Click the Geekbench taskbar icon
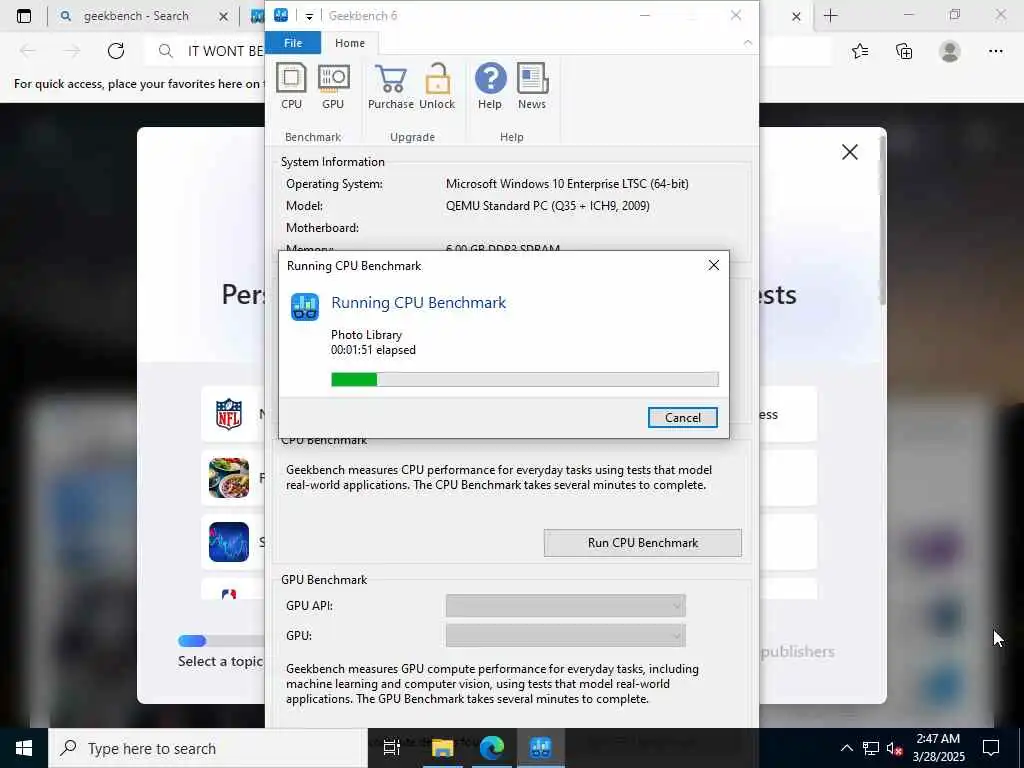Screen dimensions: 1024x768 click(541, 748)
